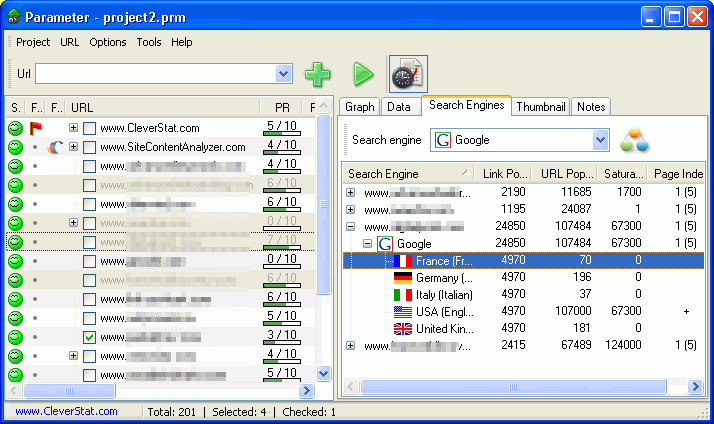Sort URL list by PR column header
Image resolution: width=714 pixels, height=424 pixels.
[282, 108]
